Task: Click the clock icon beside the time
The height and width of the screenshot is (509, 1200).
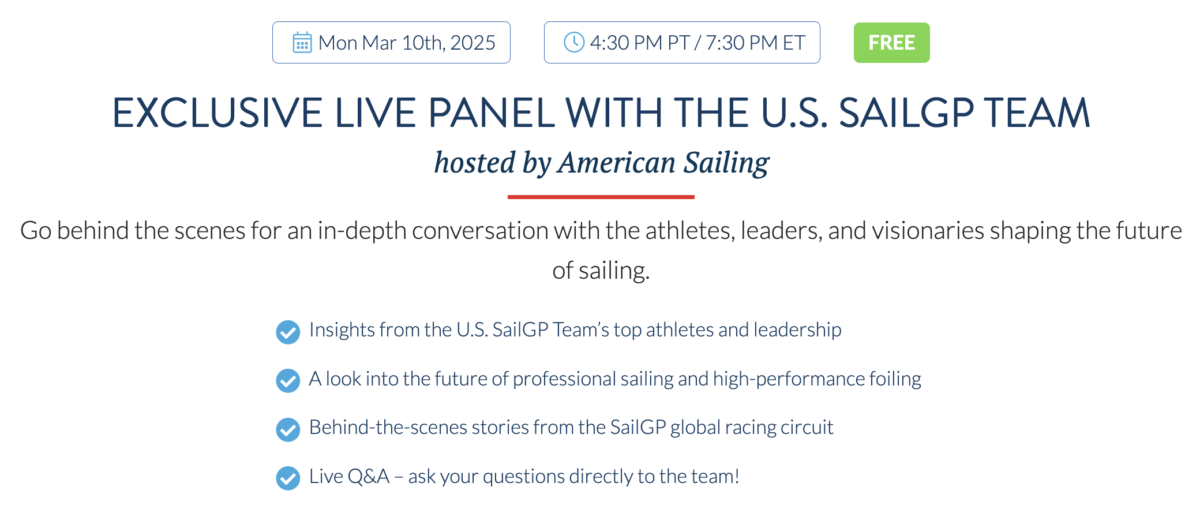Action: pos(574,43)
